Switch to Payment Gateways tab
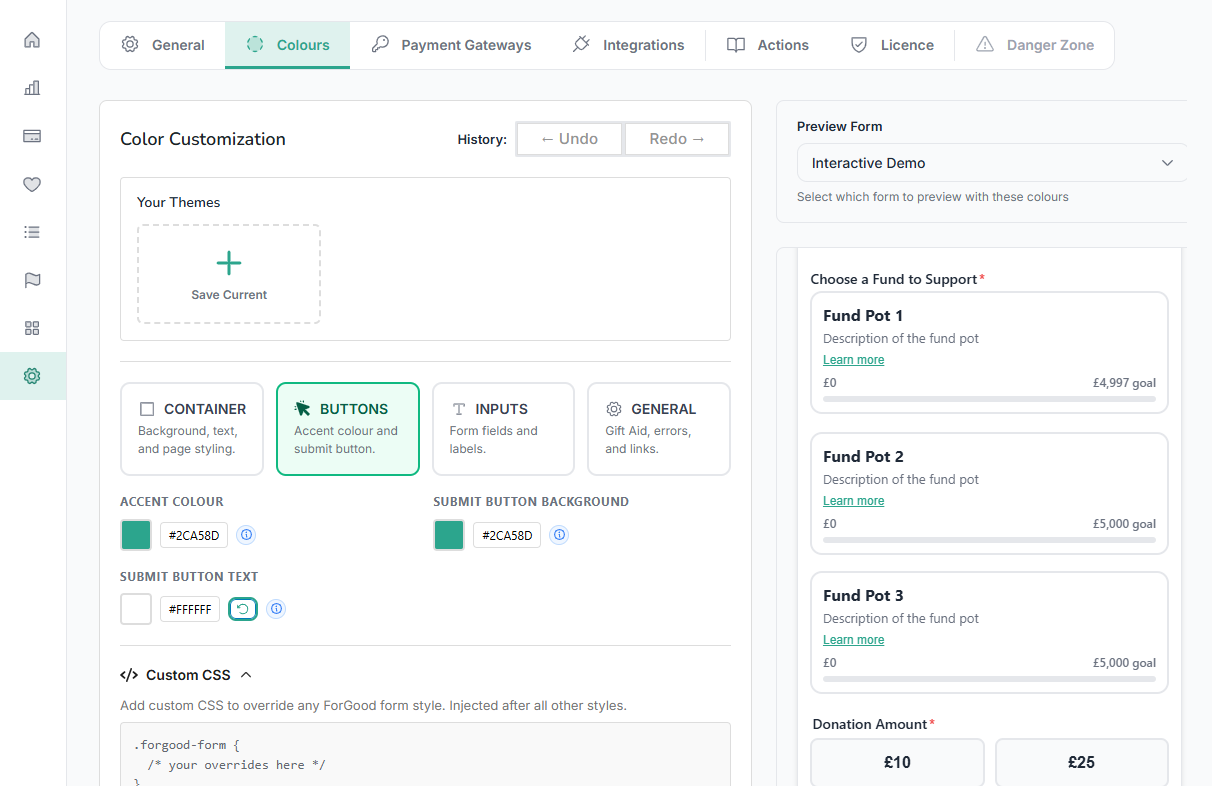The image size is (1212, 786). 451,45
